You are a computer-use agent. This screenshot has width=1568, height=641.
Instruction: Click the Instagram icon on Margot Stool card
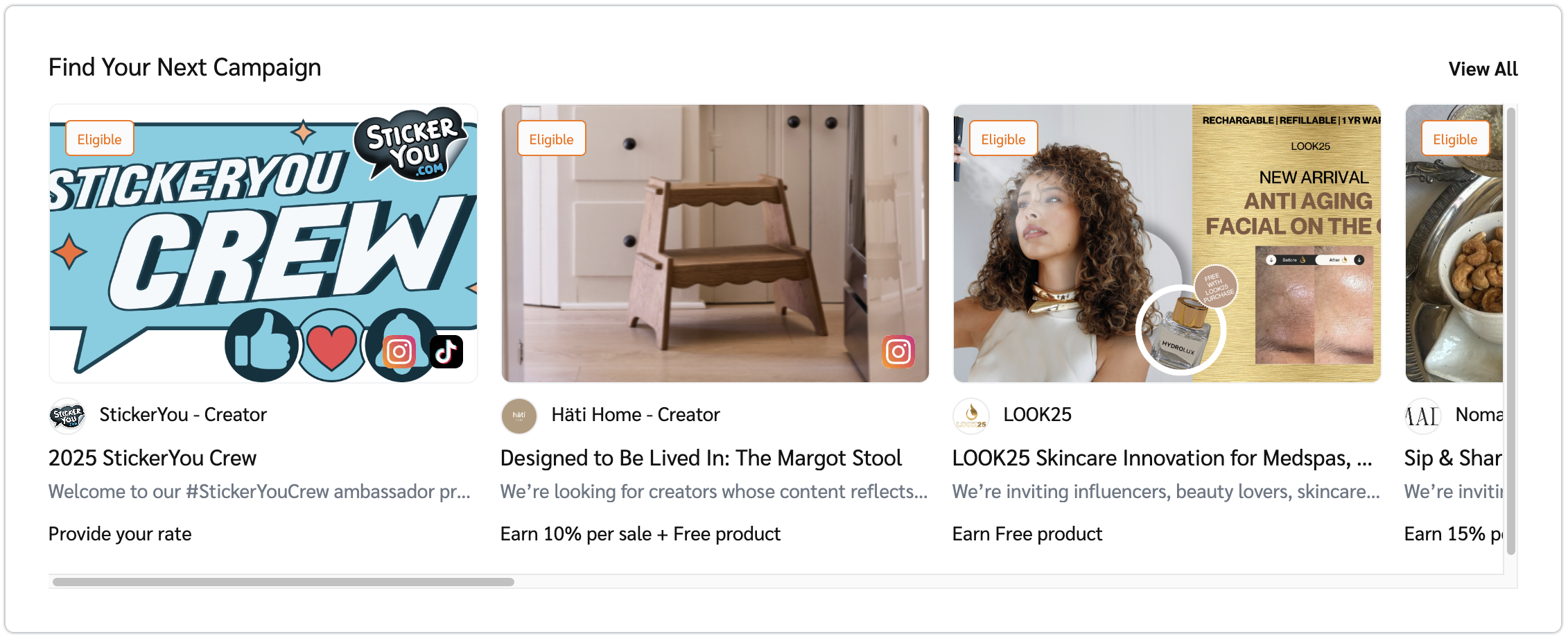tap(898, 352)
